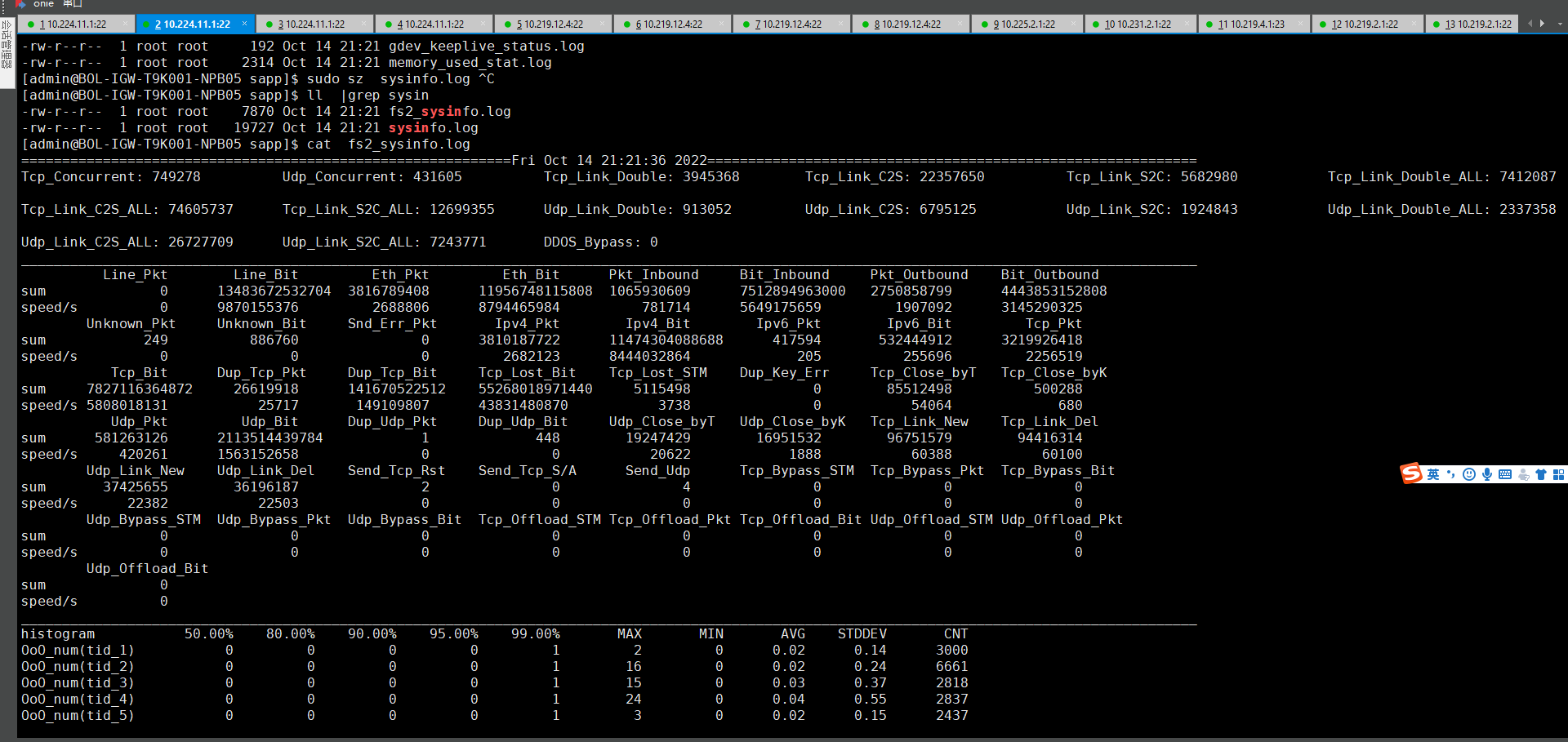This screenshot has width=1568, height=742.
Task: Expand the session tab list dropdown
Action: pos(1560,24)
